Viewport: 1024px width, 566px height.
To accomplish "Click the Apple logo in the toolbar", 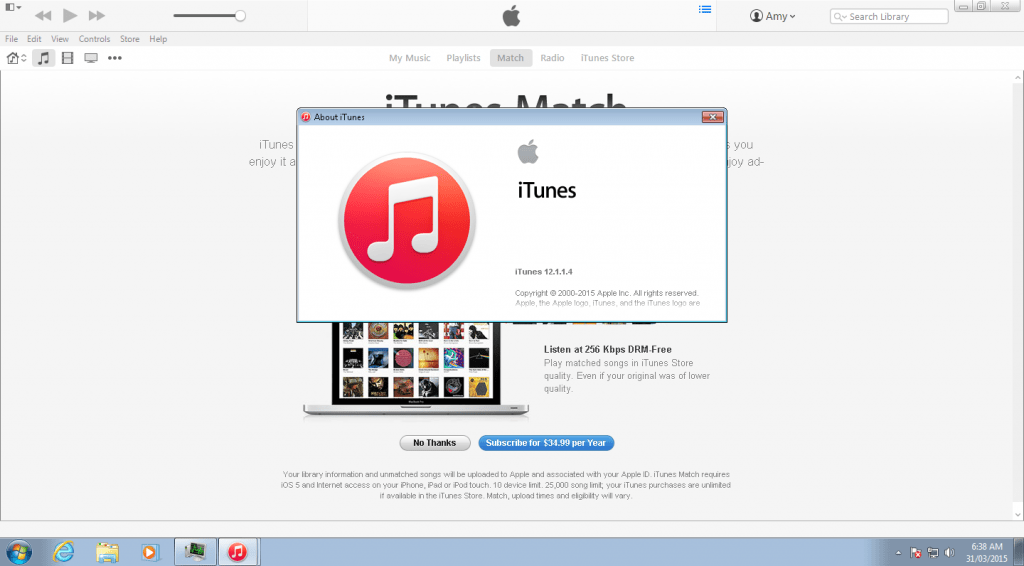I will [x=511, y=16].
